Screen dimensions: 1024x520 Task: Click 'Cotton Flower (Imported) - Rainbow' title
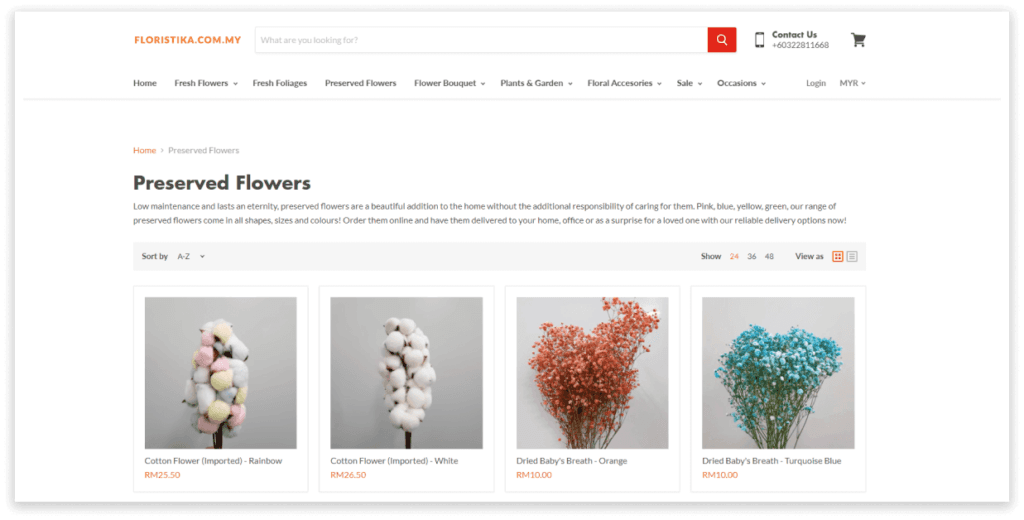(214, 461)
